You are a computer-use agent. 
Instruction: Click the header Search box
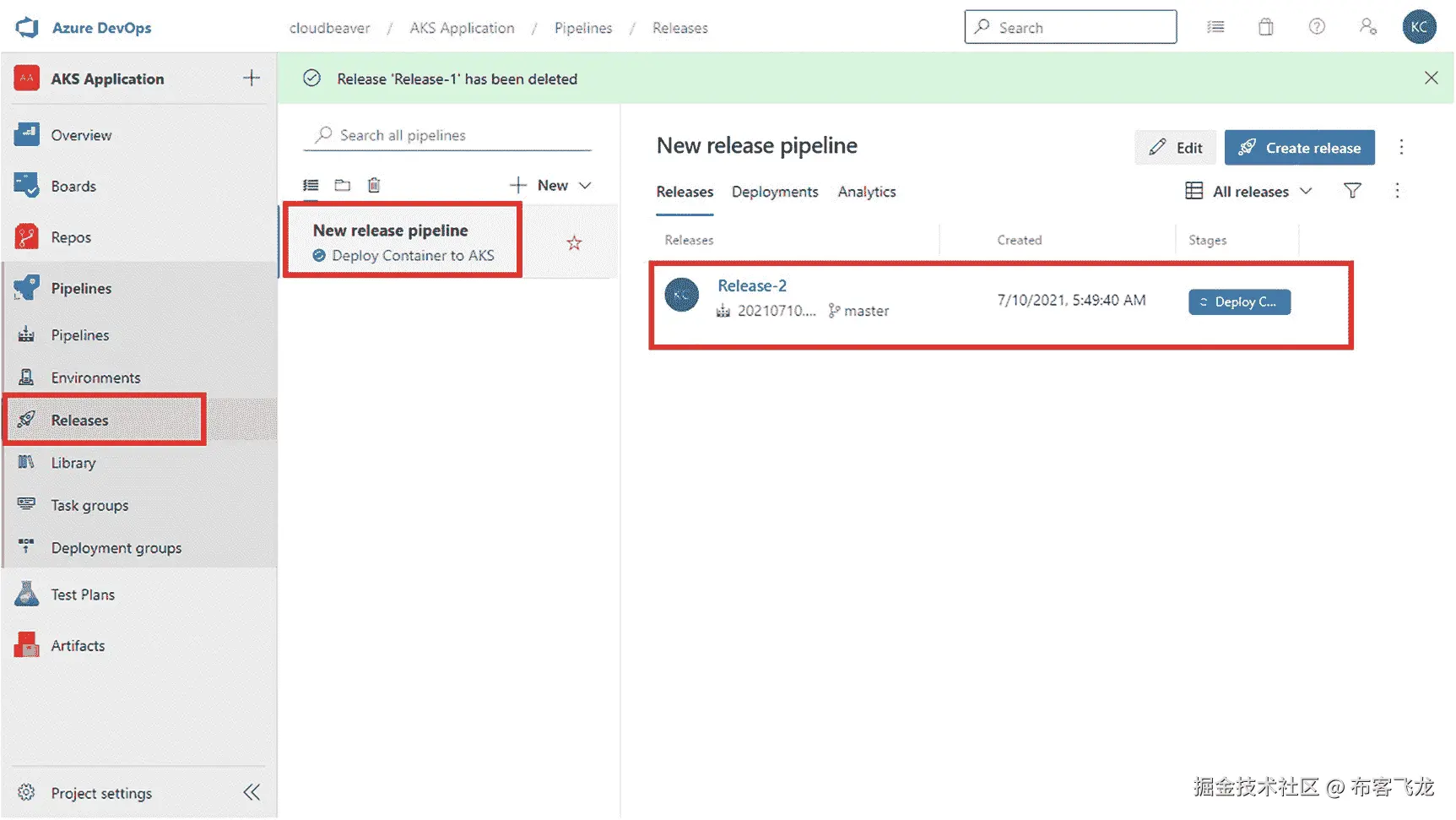coord(1070,27)
